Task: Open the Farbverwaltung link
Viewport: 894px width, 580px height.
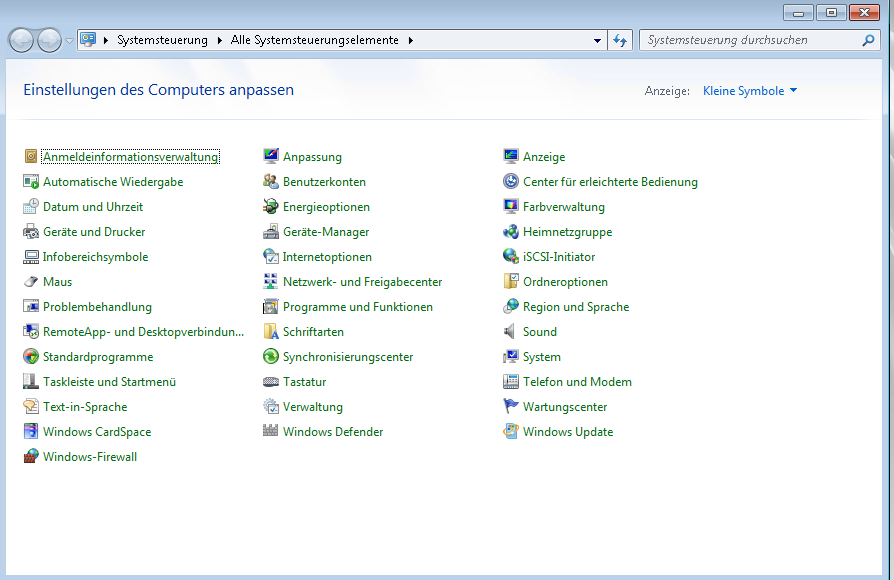Action: pyautogui.click(x=564, y=207)
